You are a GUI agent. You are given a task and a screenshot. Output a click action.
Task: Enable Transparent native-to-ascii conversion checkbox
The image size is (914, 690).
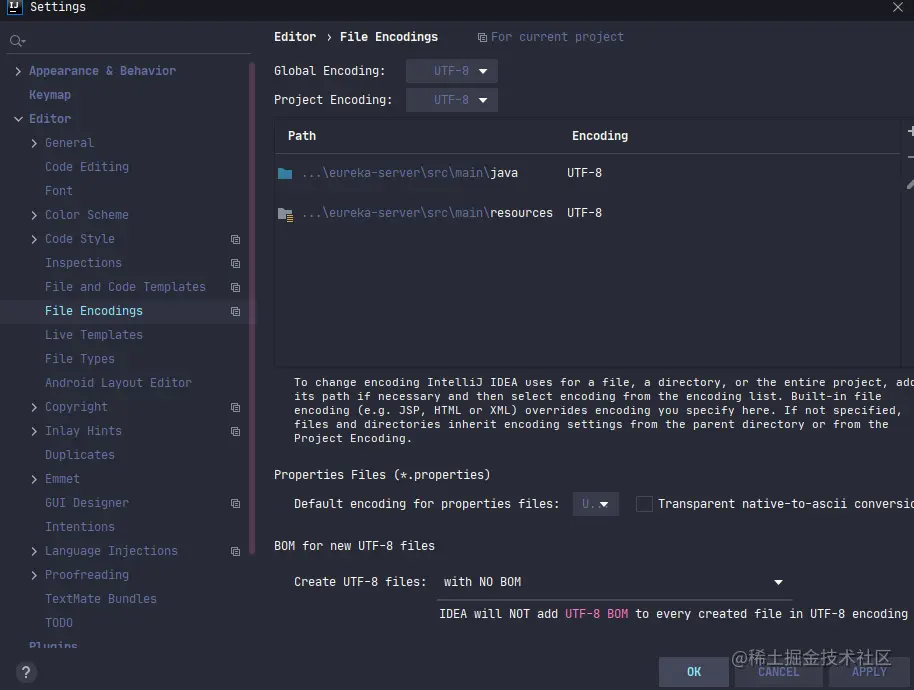644,504
